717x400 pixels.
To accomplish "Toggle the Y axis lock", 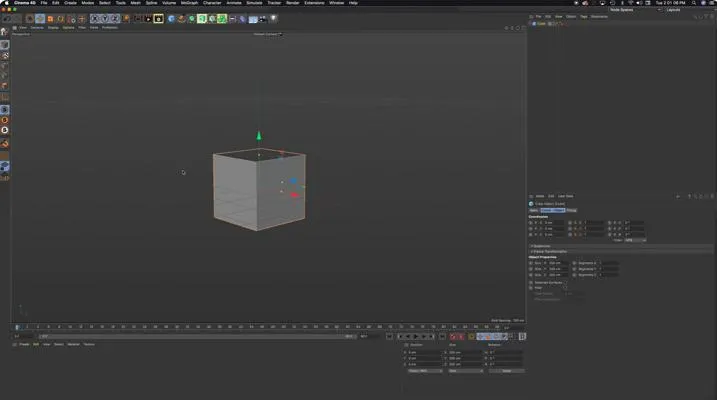I will point(105,19).
